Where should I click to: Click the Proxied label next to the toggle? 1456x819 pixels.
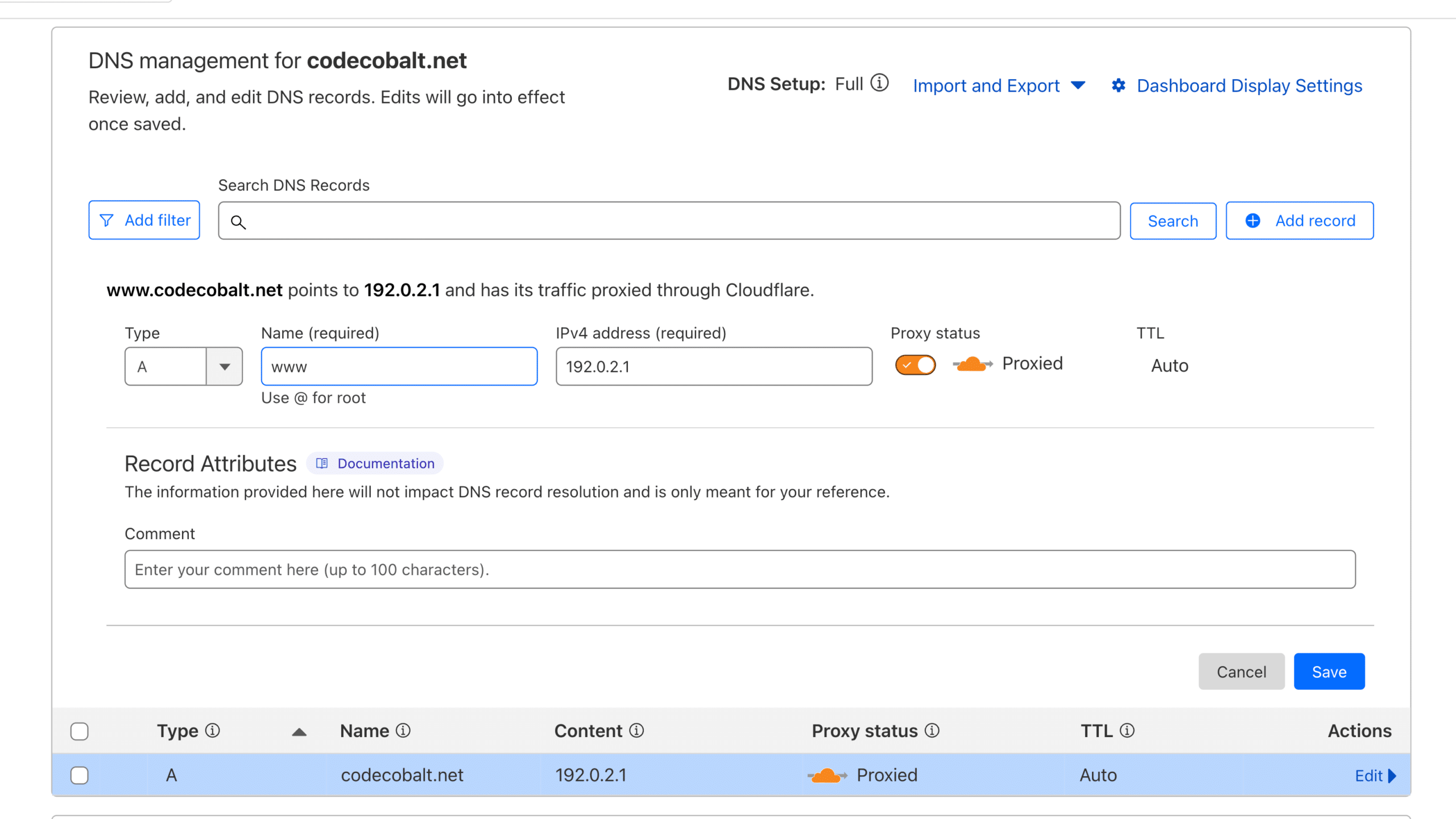1033,363
